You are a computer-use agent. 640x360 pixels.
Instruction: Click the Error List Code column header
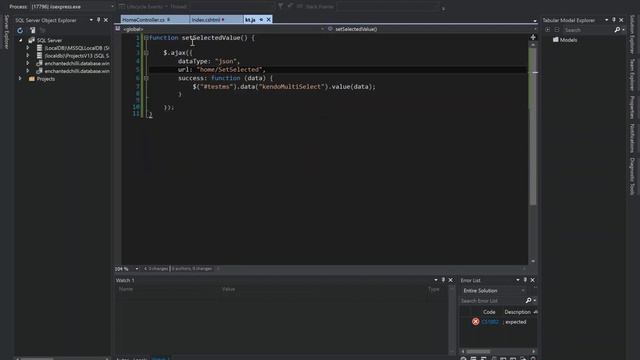tap(489, 312)
